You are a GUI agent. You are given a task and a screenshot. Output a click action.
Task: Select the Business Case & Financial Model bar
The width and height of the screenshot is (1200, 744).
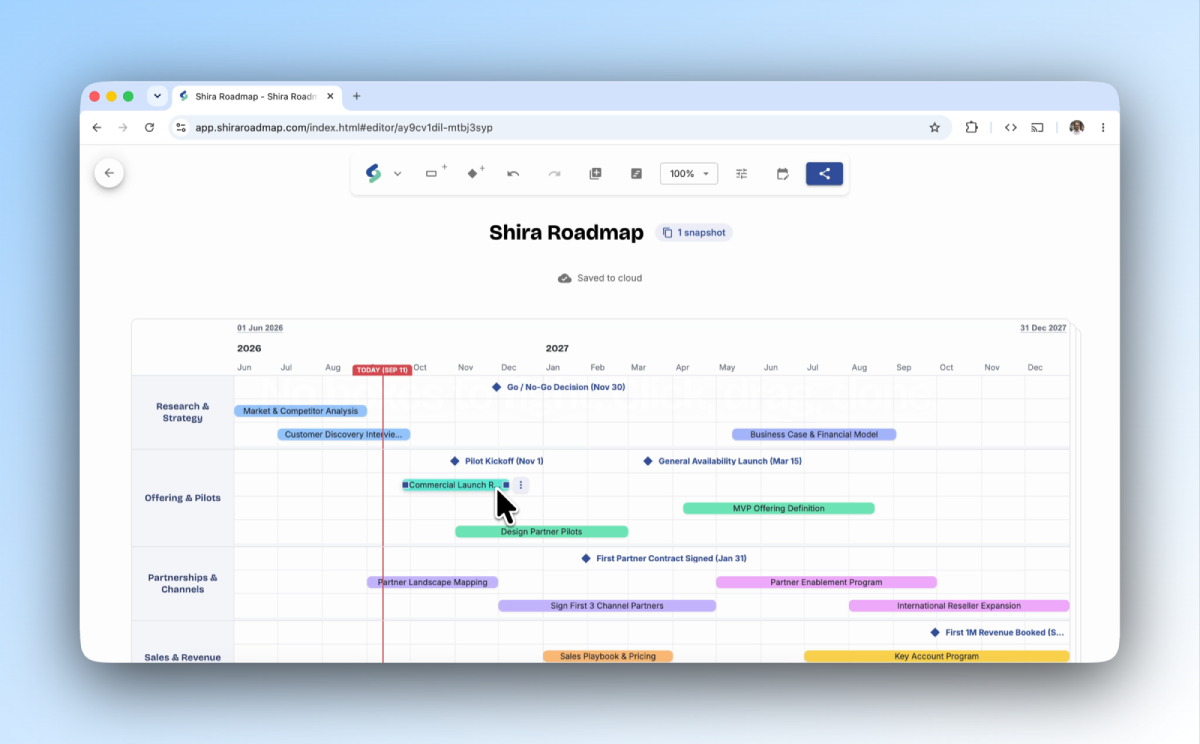click(814, 435)
